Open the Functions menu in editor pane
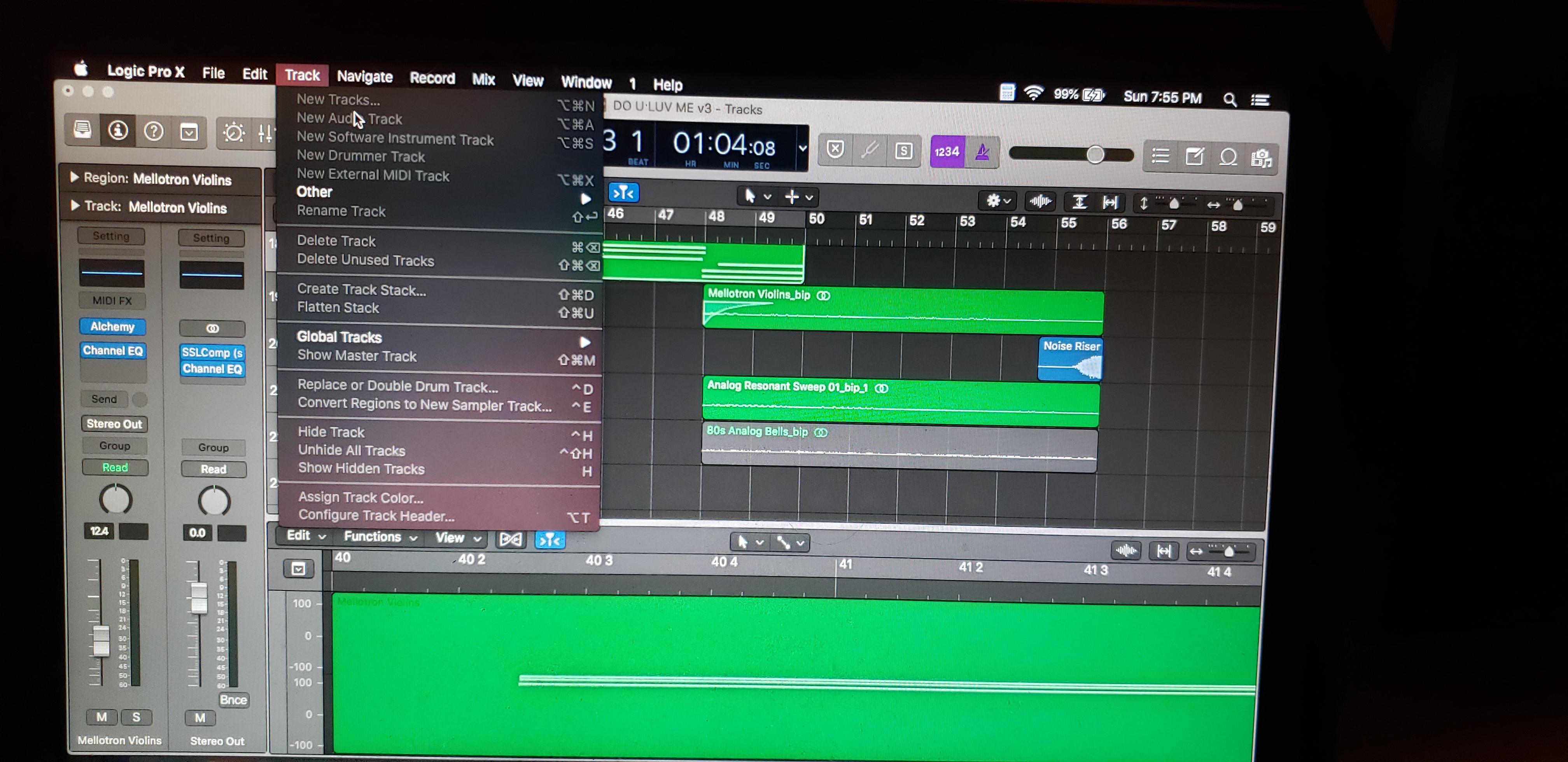This screenshot has width=1568, height=762. click(x=374, y=537)
